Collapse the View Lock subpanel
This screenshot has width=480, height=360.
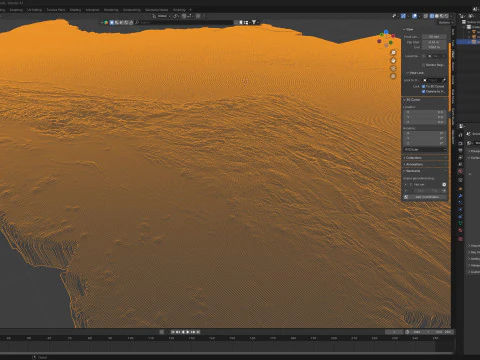[x=415, y=73]
